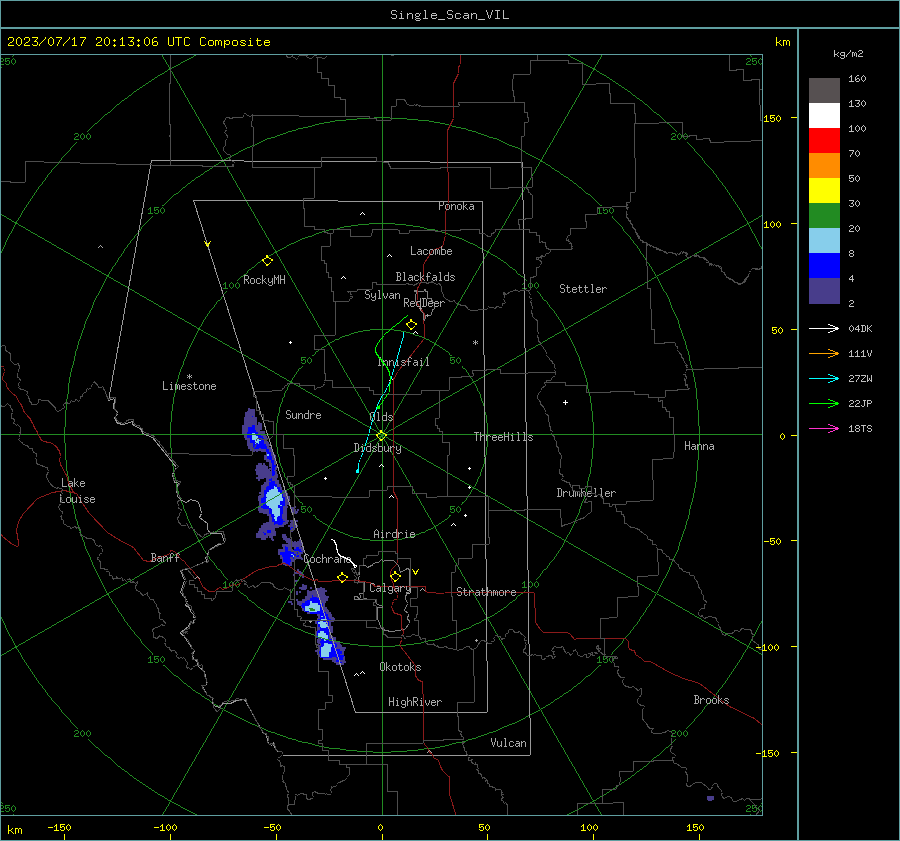Viewport: 900px width, 841px height.
Task: Pick the green 20-30 legend swatch
Action: (x=824, y=216)
